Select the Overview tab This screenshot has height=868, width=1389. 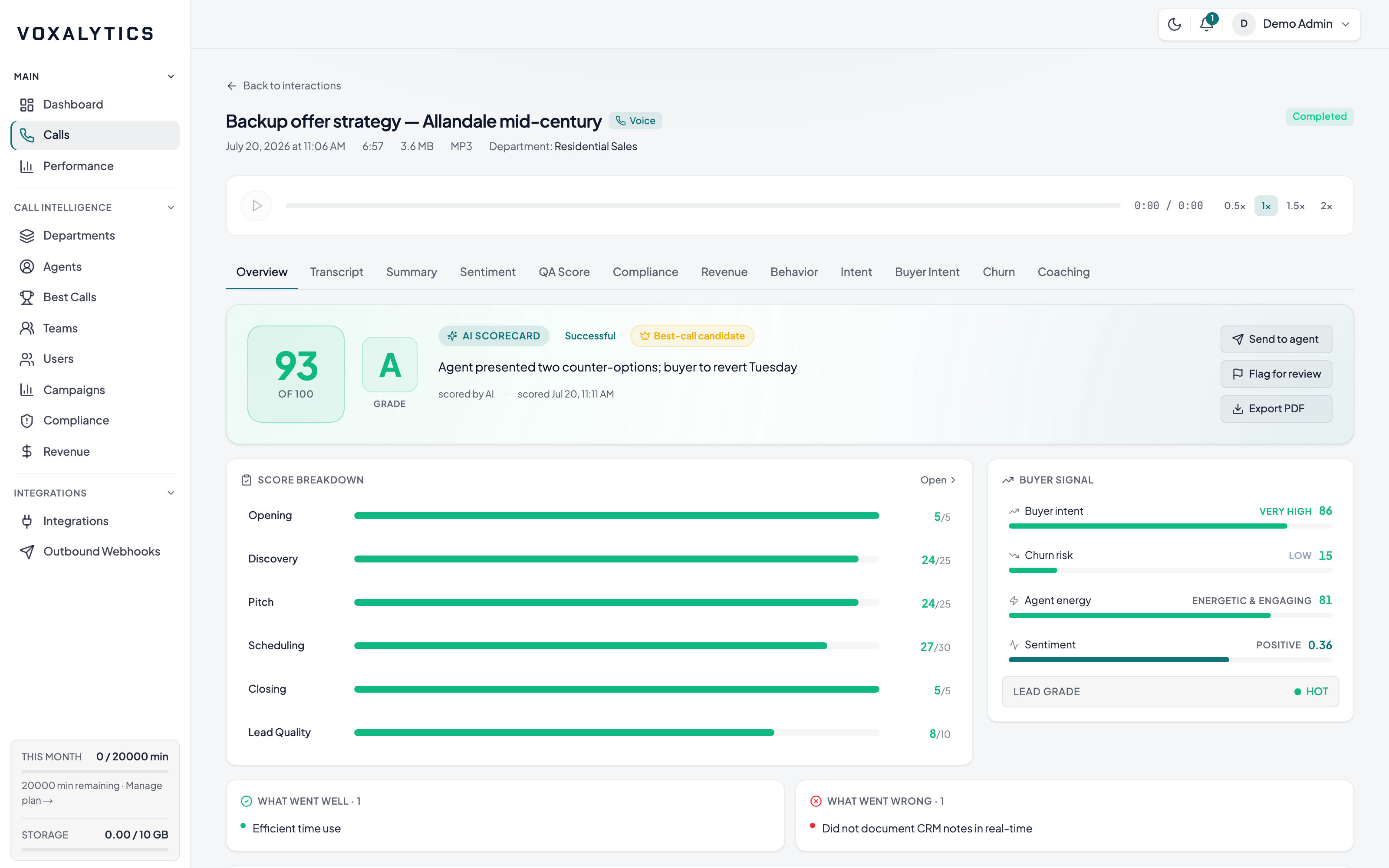(262, 272)
